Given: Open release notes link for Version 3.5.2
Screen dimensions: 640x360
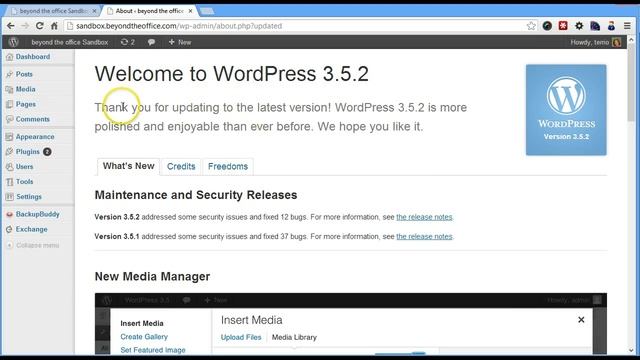Looking at the screenshot, I should point(424,217).
